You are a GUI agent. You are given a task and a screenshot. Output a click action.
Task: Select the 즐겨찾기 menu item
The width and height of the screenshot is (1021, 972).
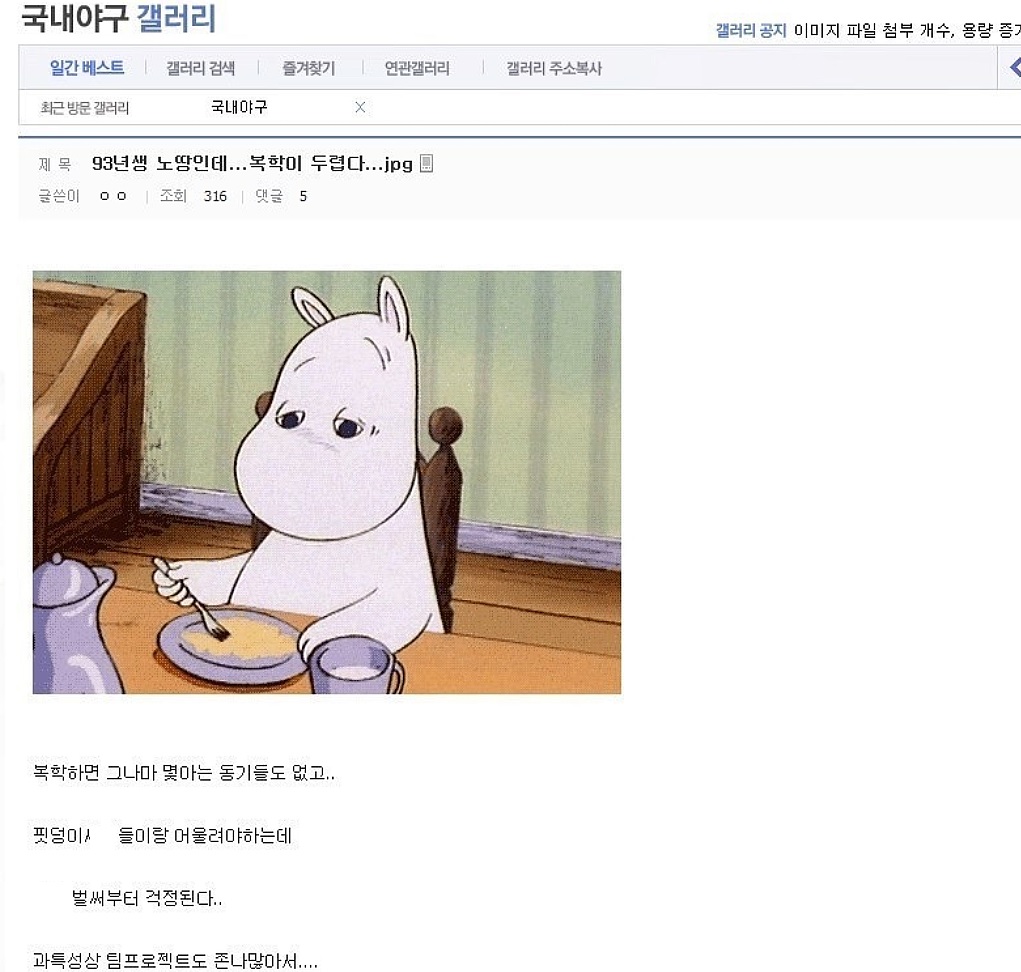(x=309, y=68)
